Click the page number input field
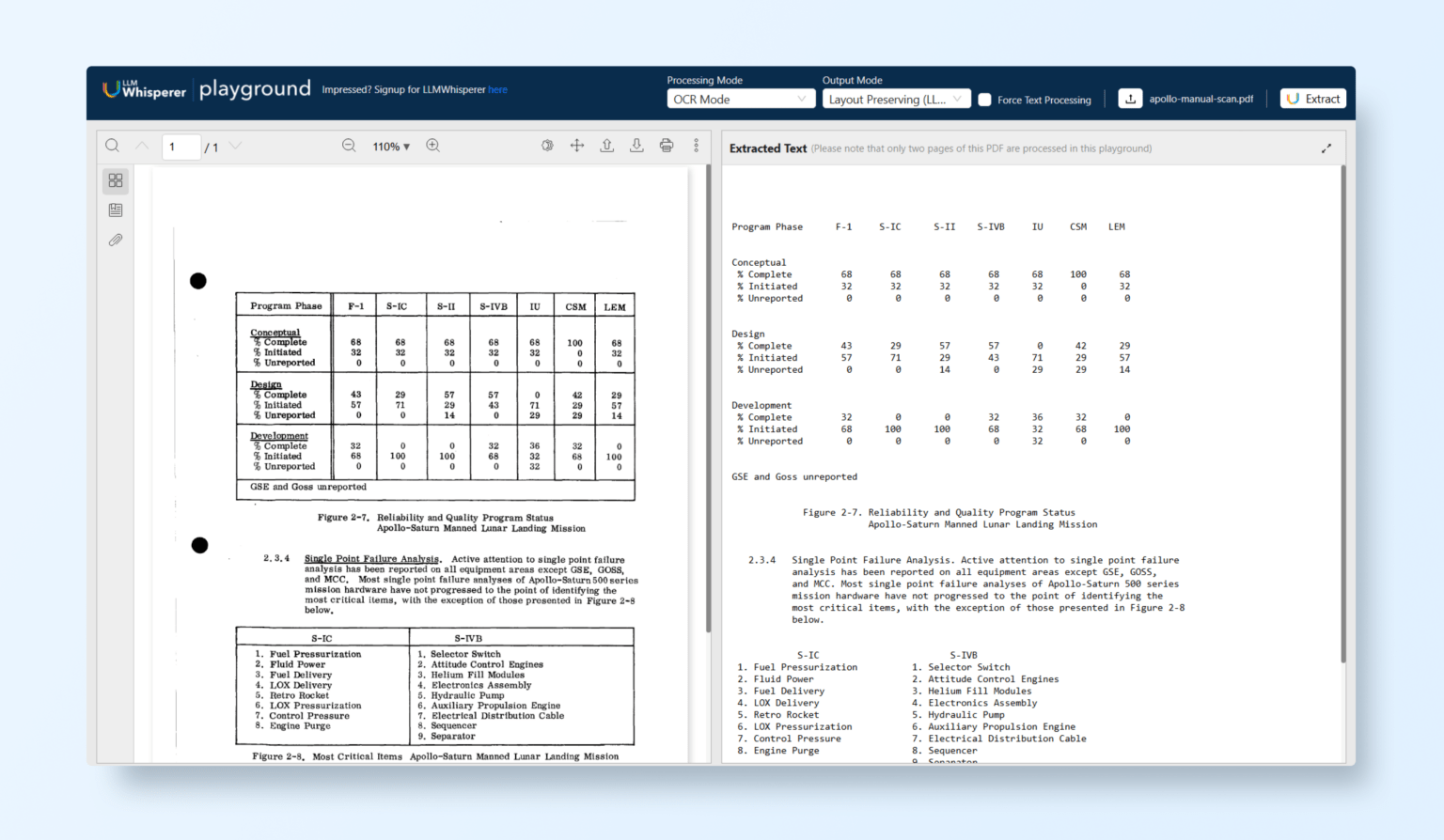The width and height of the screenshot is (1444, 840). coord(180,147)
